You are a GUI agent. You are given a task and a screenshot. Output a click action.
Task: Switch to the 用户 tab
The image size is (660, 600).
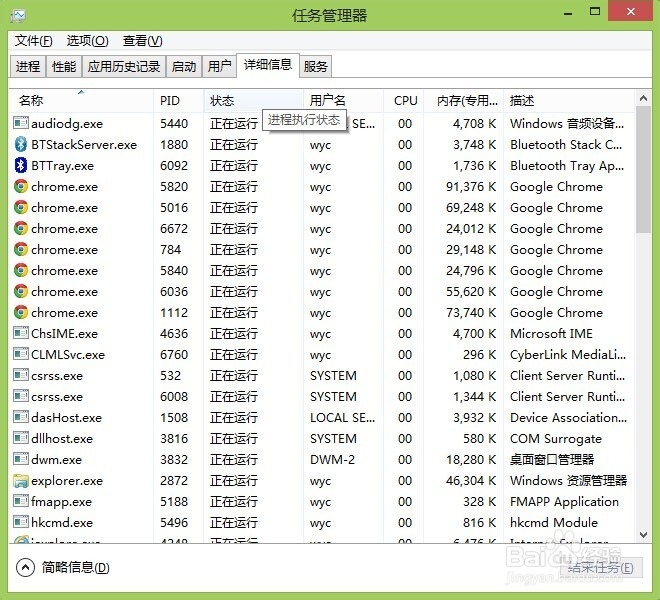(x=219, y=67)
